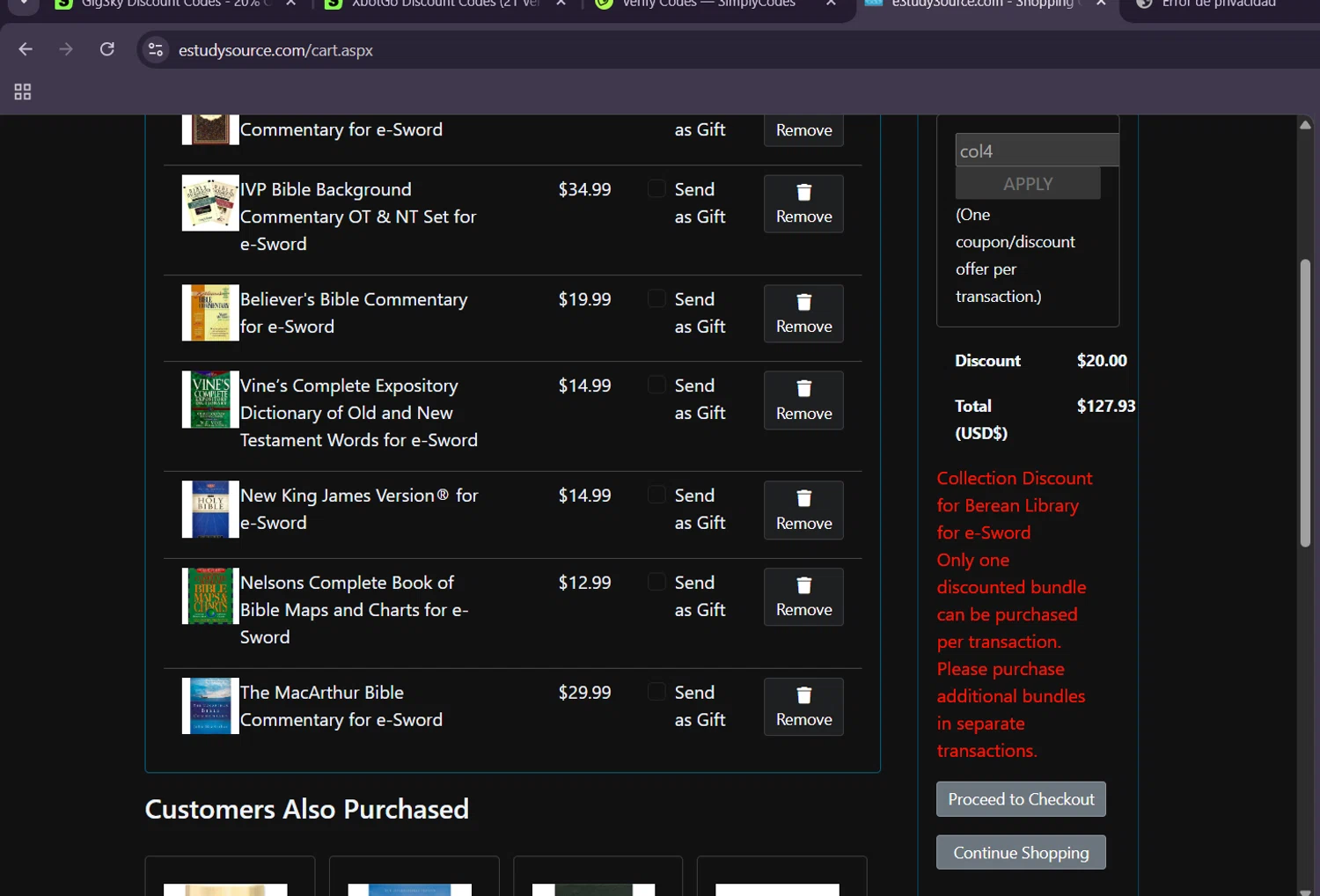Click the browser forward arrow
The width and height of the screenshot is (1320, 896).
point(66,49)
